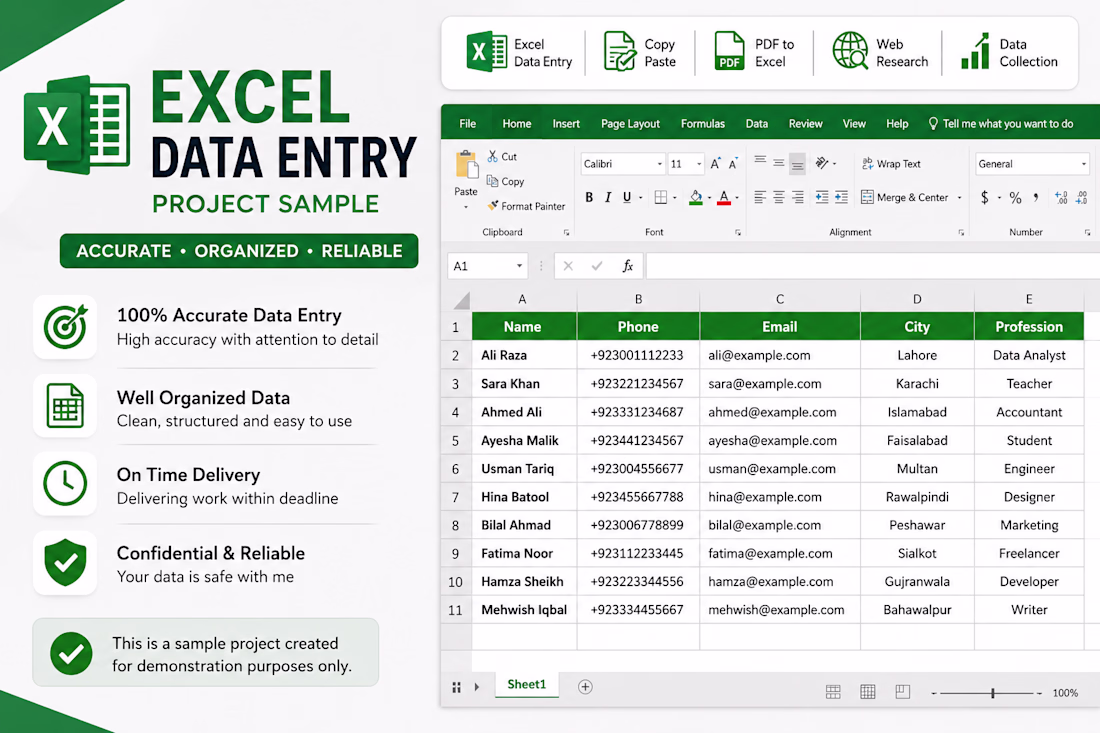This screenshot has width=1100, height=733.
Task: Click the PDF to Excel service icon
Action: click(x=729, y=51)
